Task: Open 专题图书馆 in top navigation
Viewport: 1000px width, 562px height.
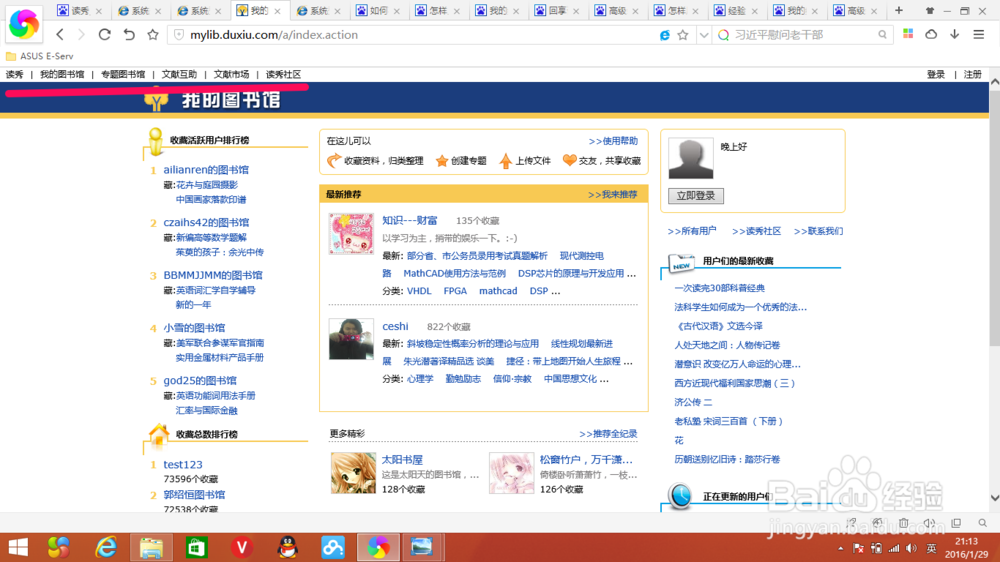Action: (123, 75)
